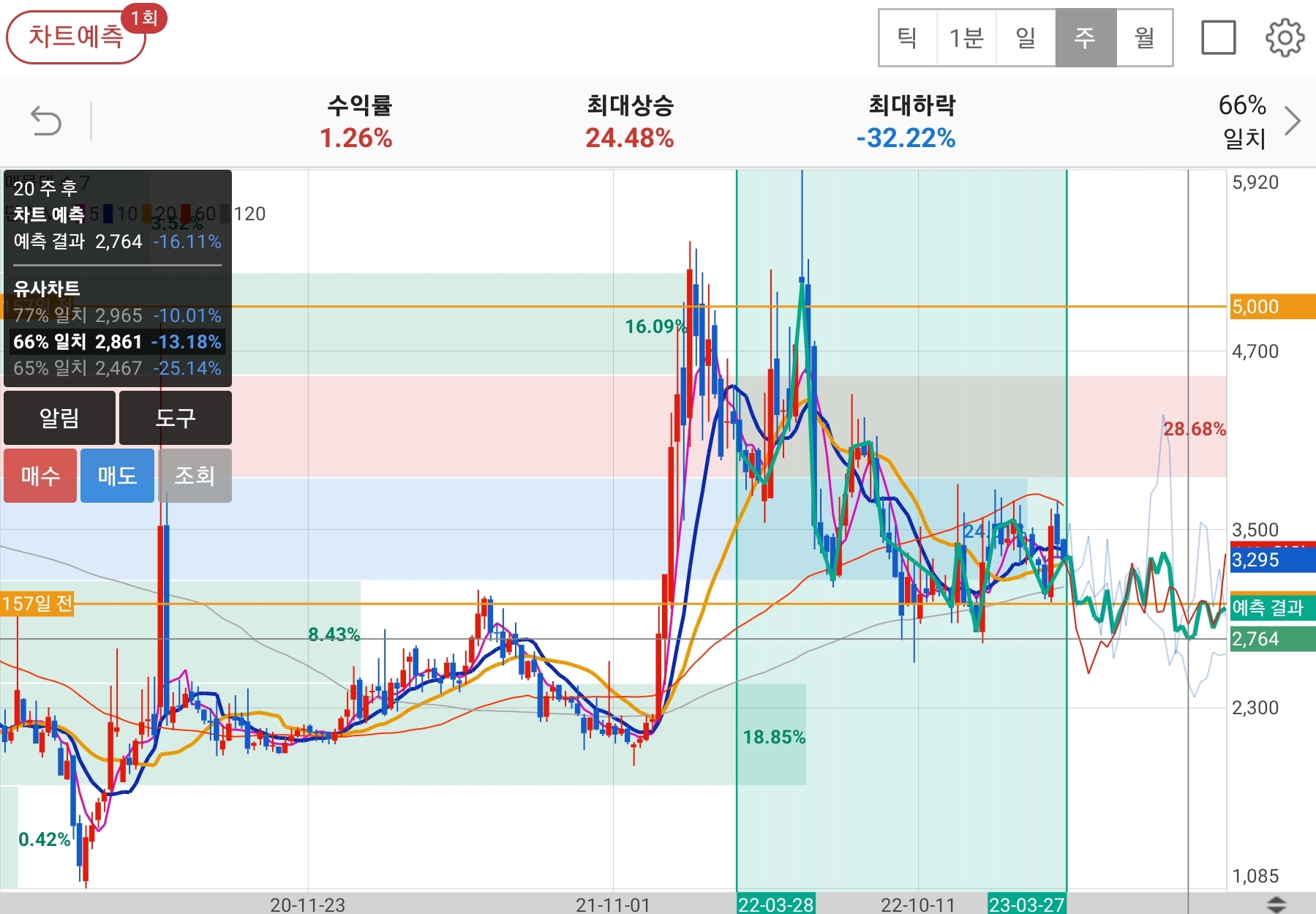Tap the 8.43% green zone label
The width and height of the screenshot is (1316, 914).
coord(334,634)
